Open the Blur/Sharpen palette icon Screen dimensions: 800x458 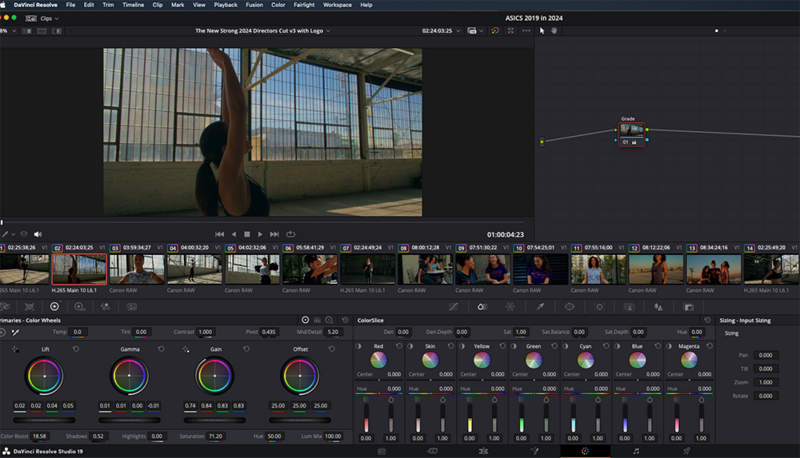coord(659,307)
